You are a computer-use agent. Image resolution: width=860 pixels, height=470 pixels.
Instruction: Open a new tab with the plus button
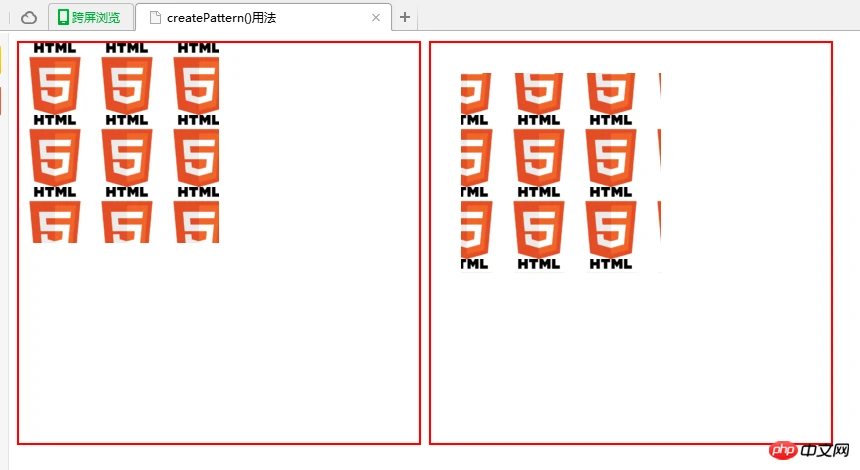point(405,18)
